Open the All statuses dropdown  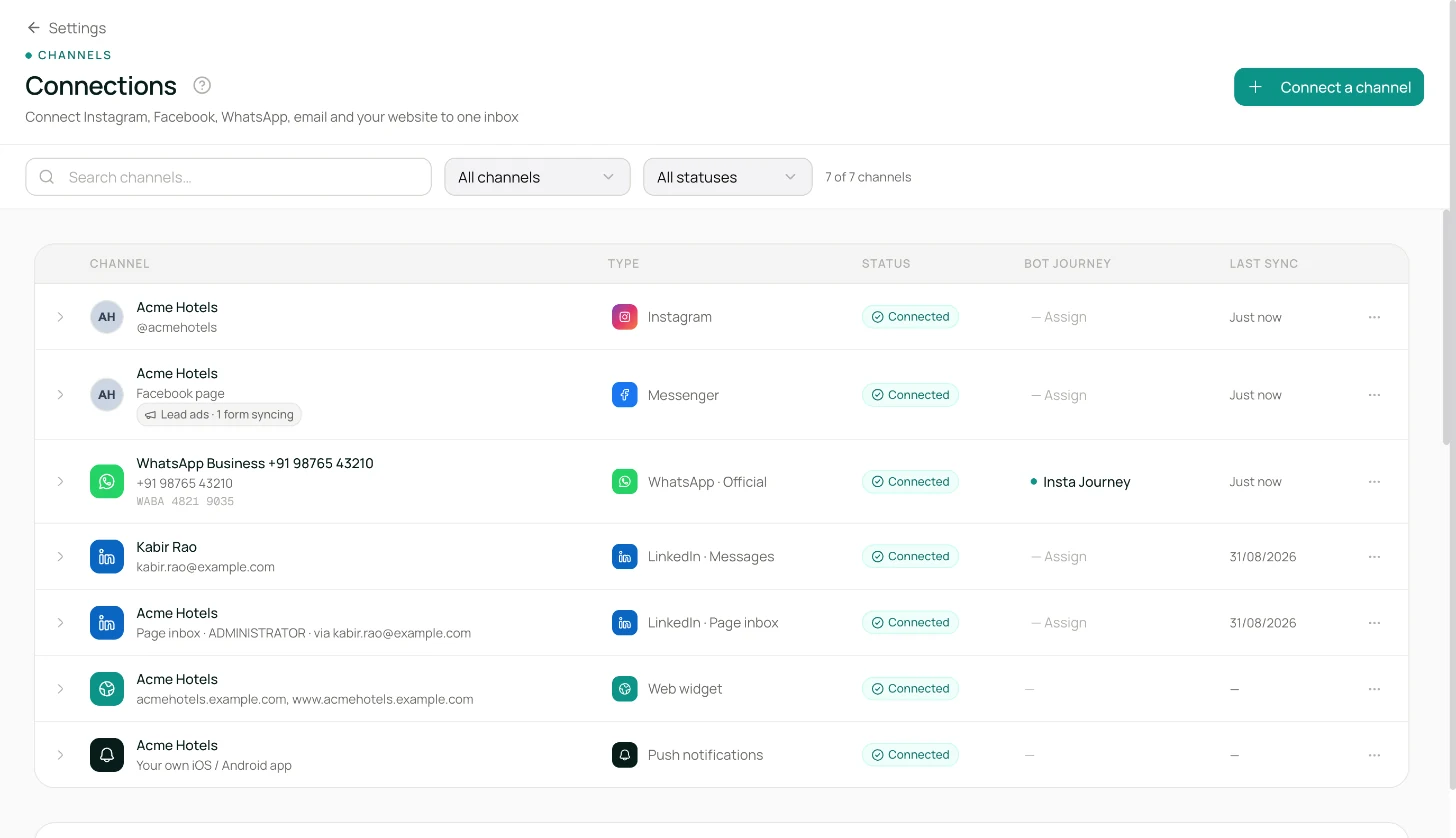727,177
